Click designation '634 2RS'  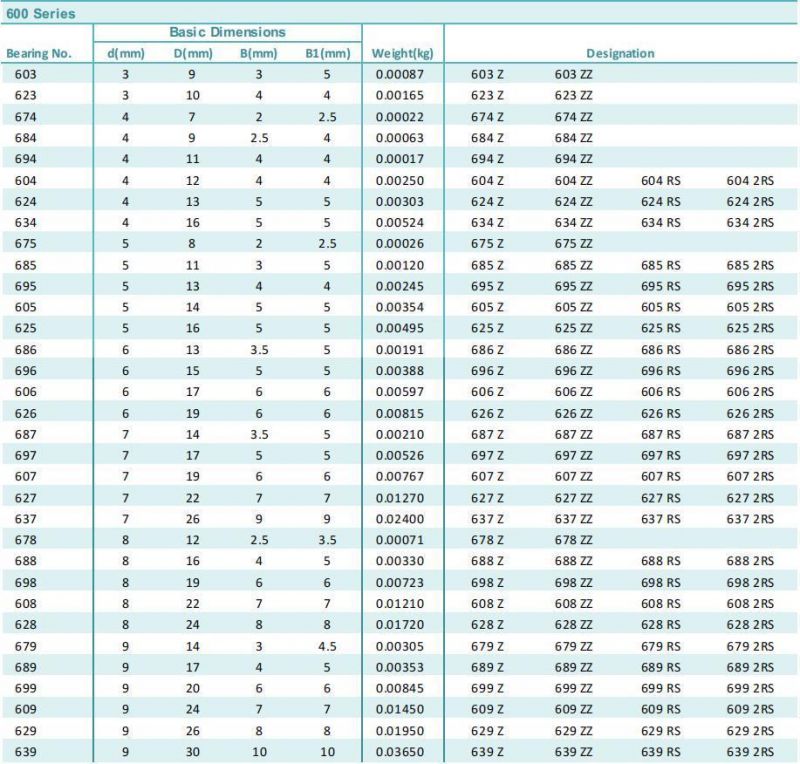pos(750,223)
